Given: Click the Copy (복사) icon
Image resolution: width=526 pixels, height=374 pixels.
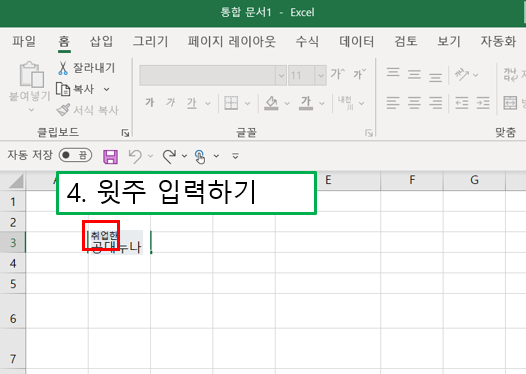Looking at the screenshot, I should (x=63, y=89).
